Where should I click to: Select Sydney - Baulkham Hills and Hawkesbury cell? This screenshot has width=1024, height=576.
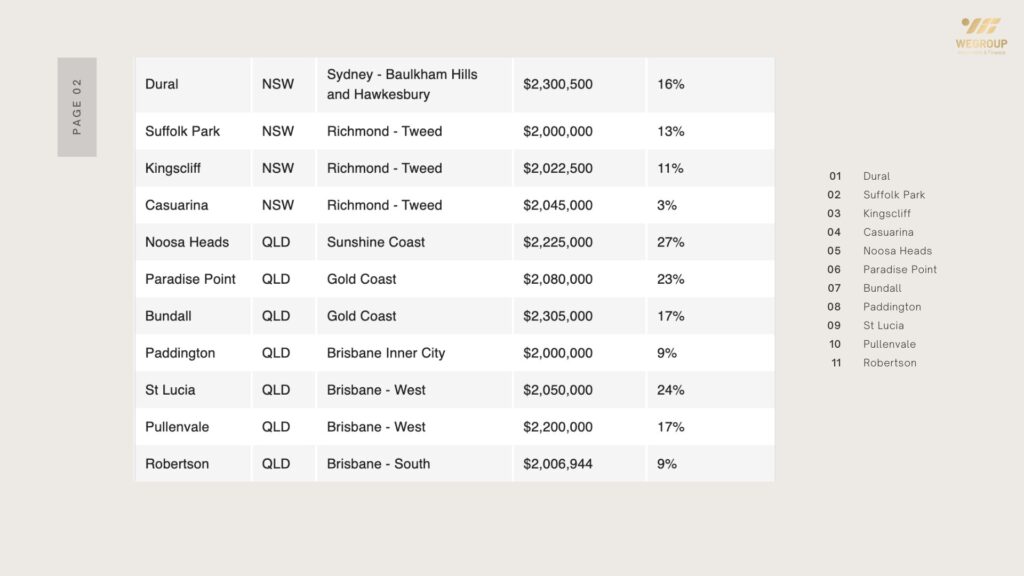point(402,84)
